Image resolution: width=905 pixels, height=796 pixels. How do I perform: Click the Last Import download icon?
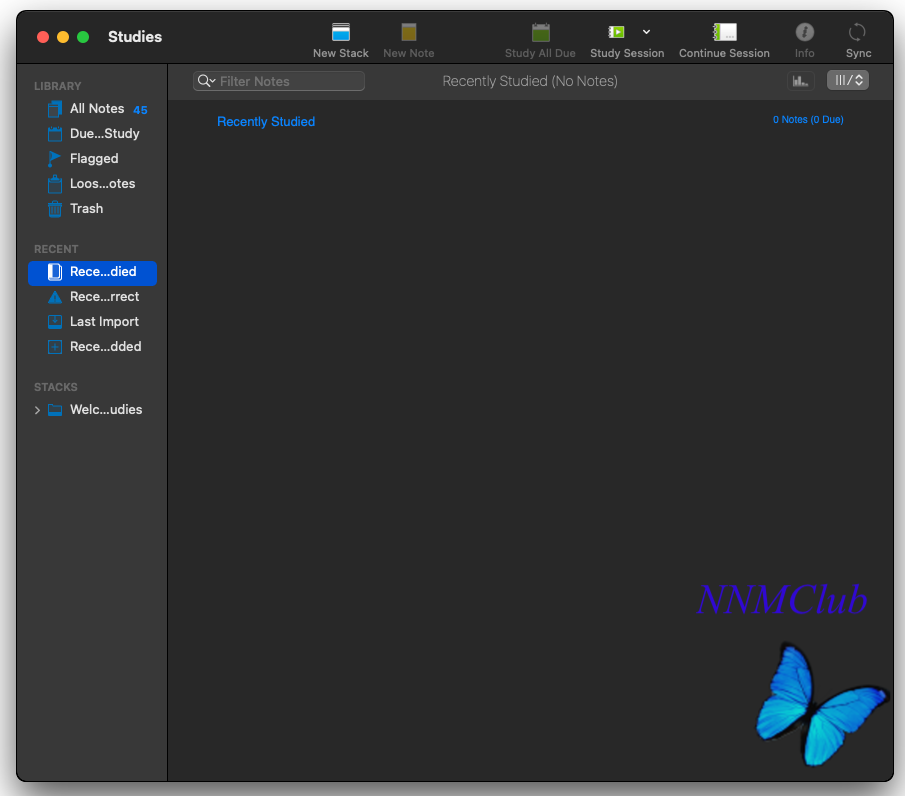[55, 322]
